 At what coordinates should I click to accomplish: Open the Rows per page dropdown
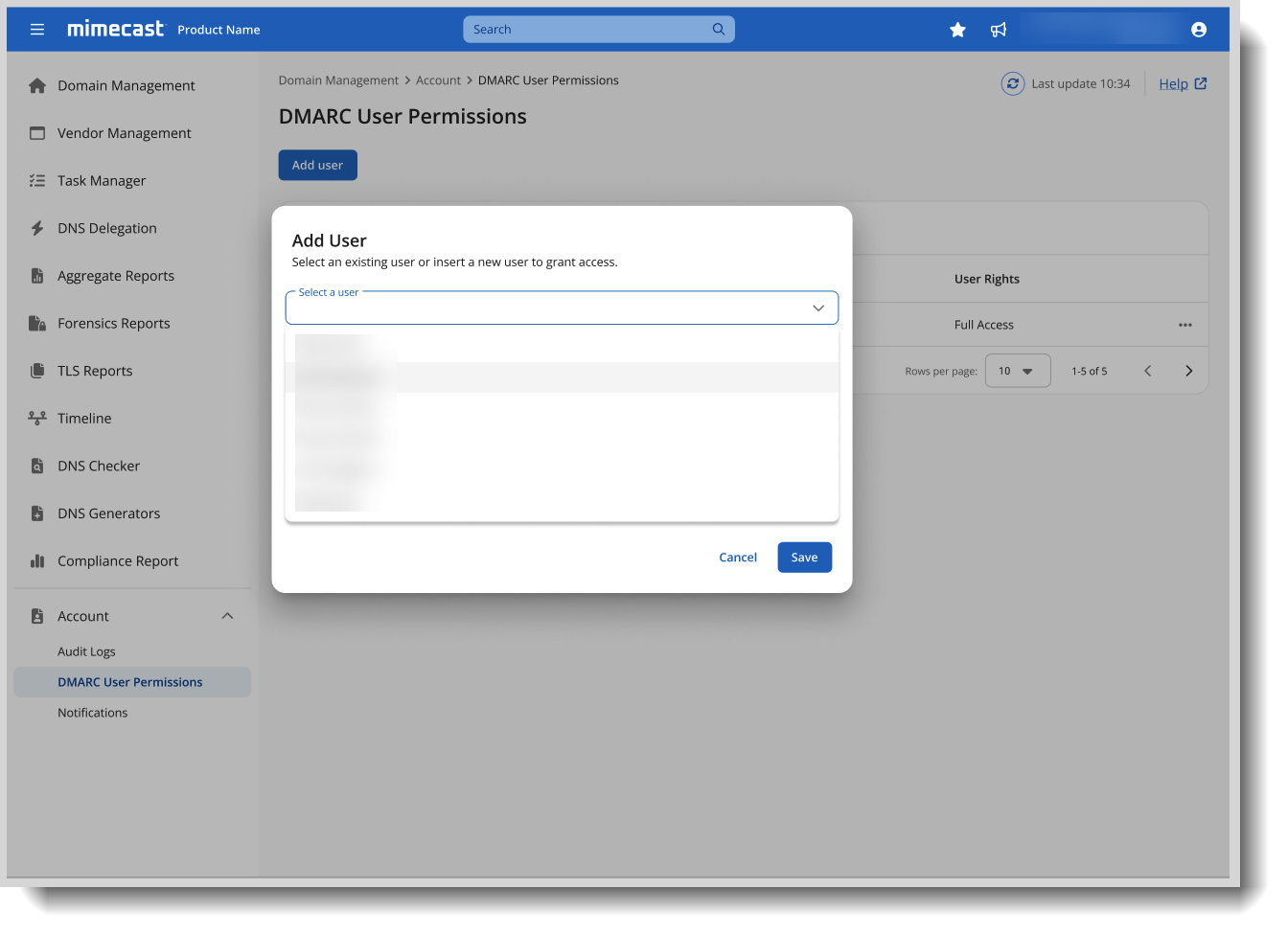(1018, 371)
